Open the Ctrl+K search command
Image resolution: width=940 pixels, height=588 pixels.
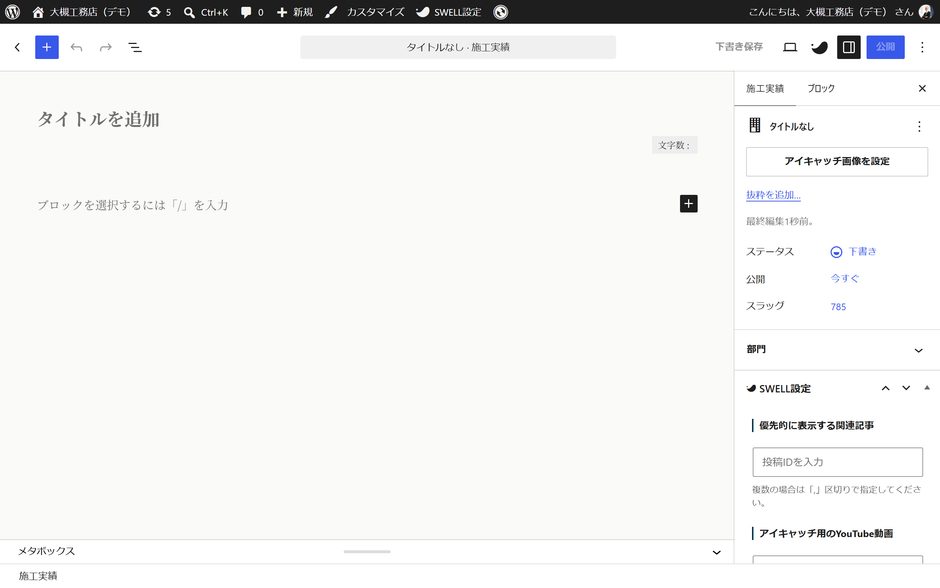click(x=206, y=12)
